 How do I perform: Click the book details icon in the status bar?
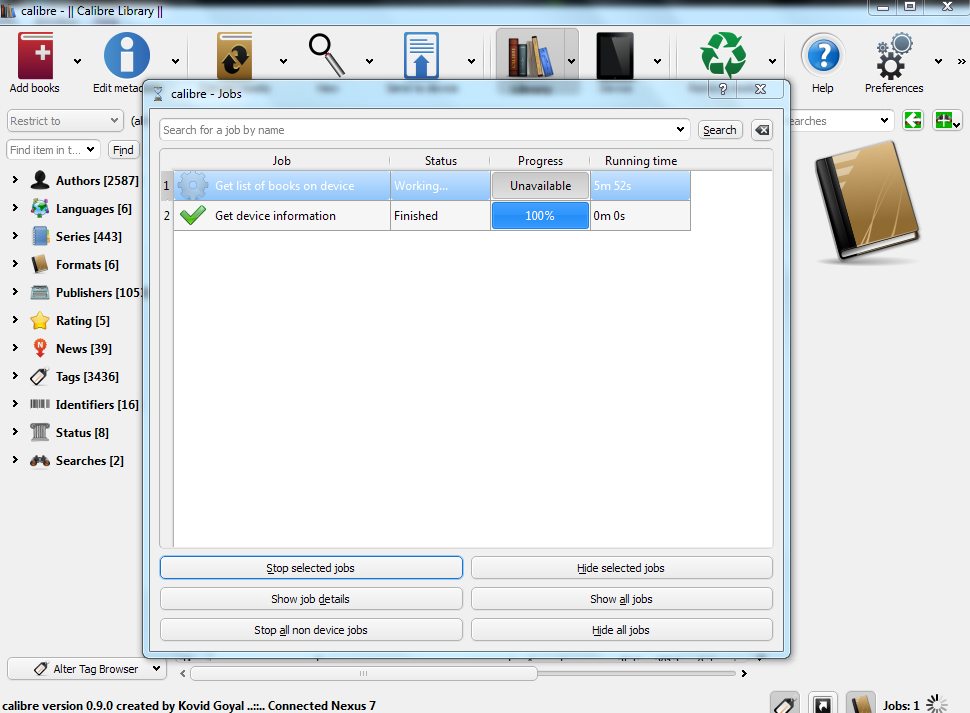click(861, 704)
